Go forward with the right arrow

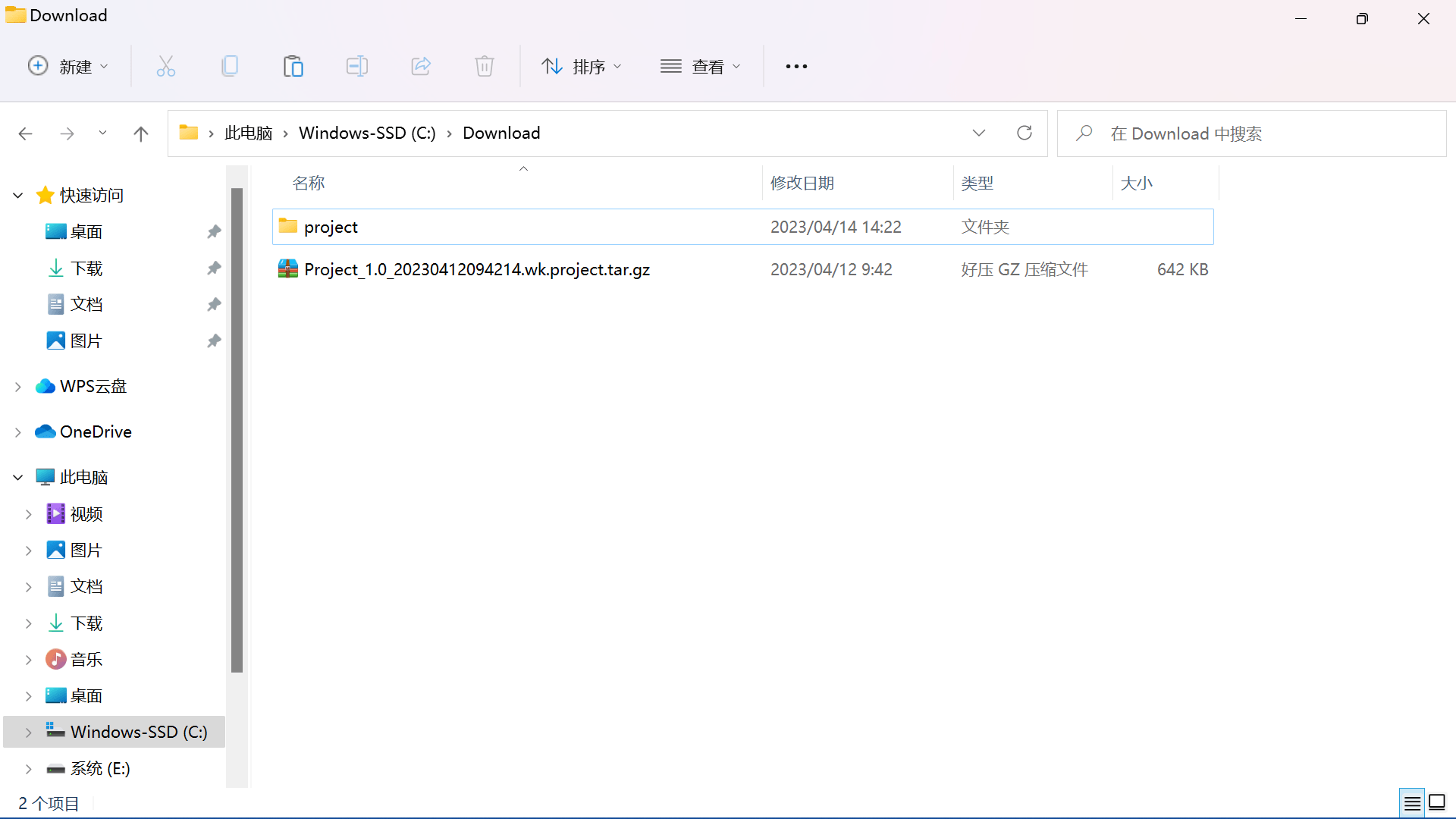pos(67,134)
